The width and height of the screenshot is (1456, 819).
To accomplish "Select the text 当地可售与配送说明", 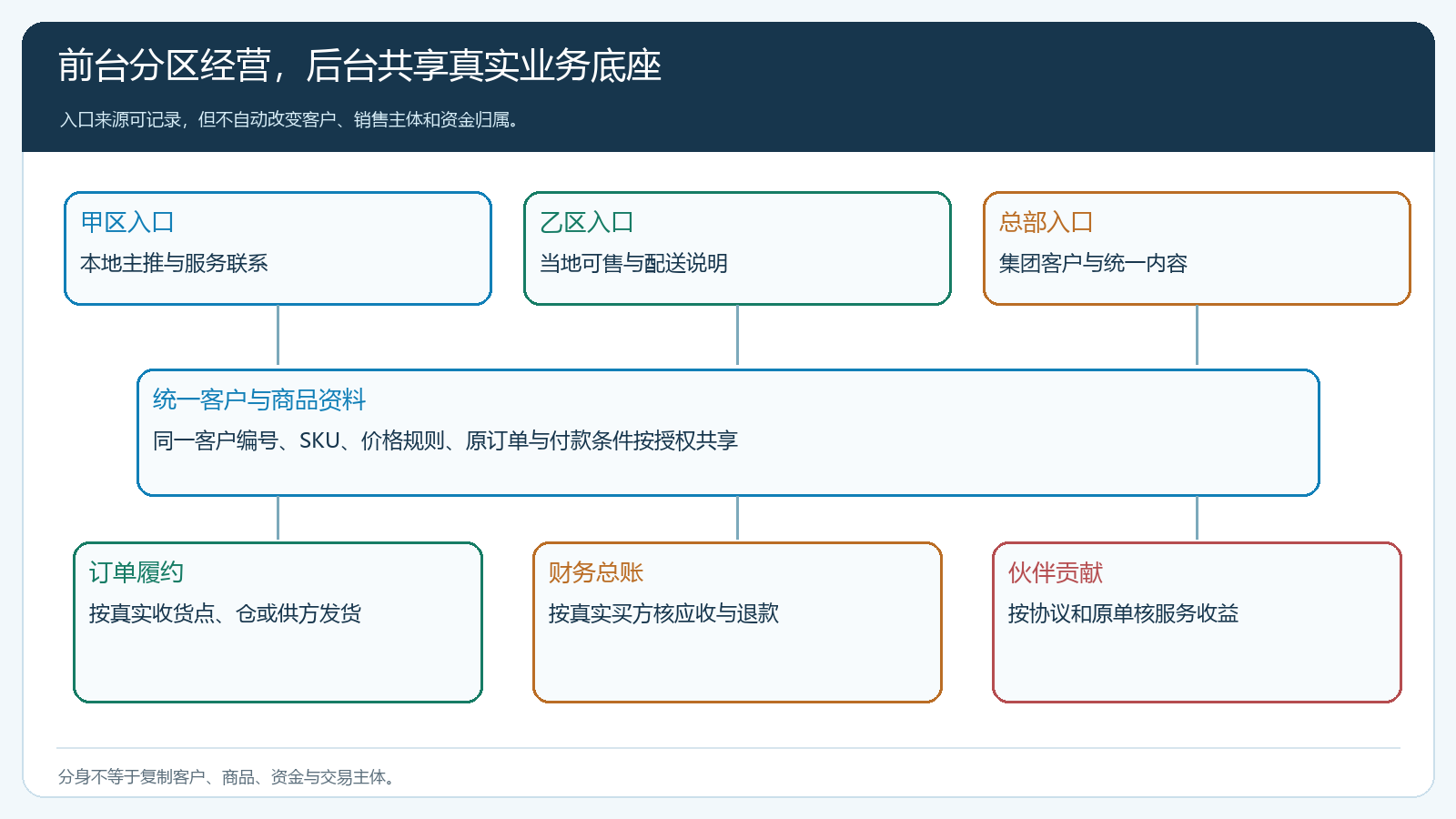I will click(x=633, y=263).
